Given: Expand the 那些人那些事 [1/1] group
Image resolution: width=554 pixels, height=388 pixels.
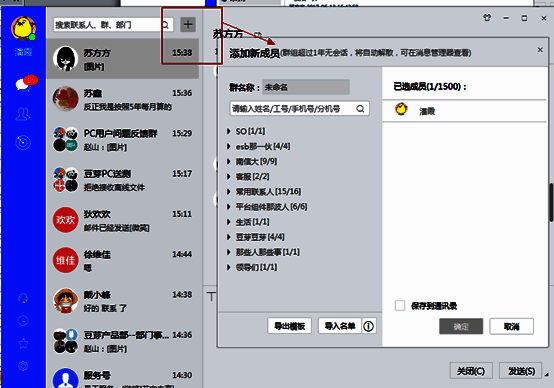Looking at the screenshot, I should coord(229,252).
